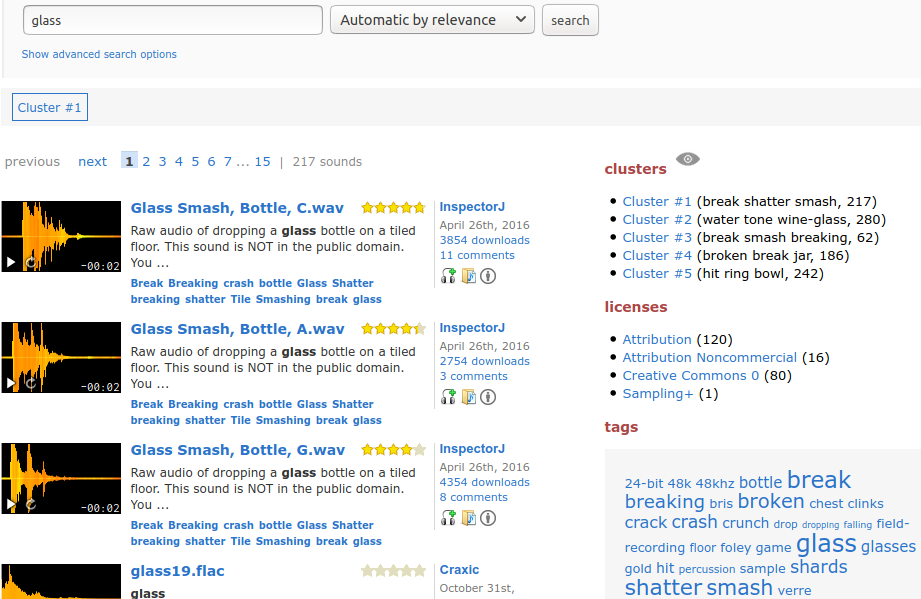
Task: Open pack icon for Bottle, C.wav
Action: pyautogui.click(x=468, y=276)
